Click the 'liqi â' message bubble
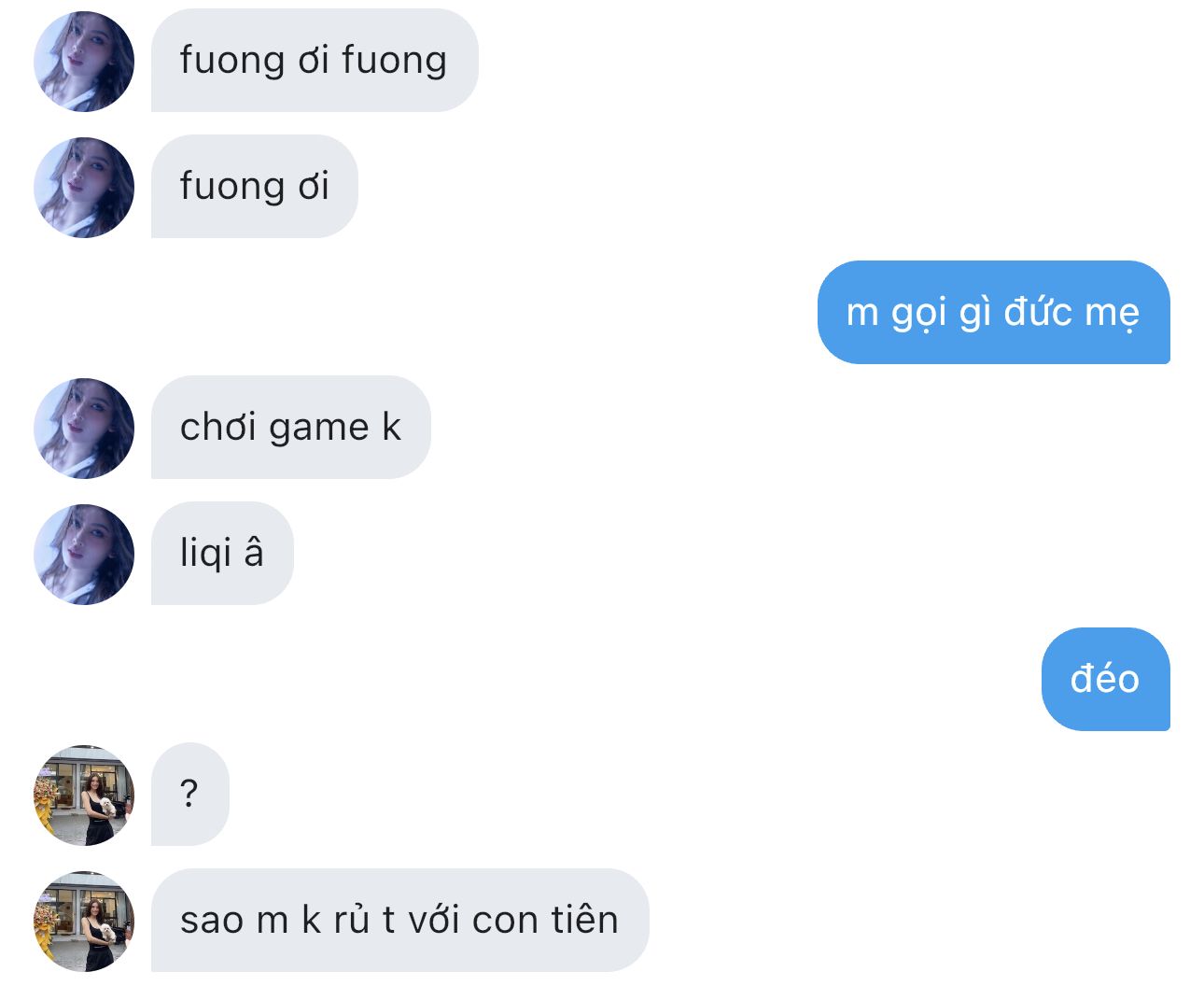The width and height of the screenshot is (1204, 986). tap(222, 554)
